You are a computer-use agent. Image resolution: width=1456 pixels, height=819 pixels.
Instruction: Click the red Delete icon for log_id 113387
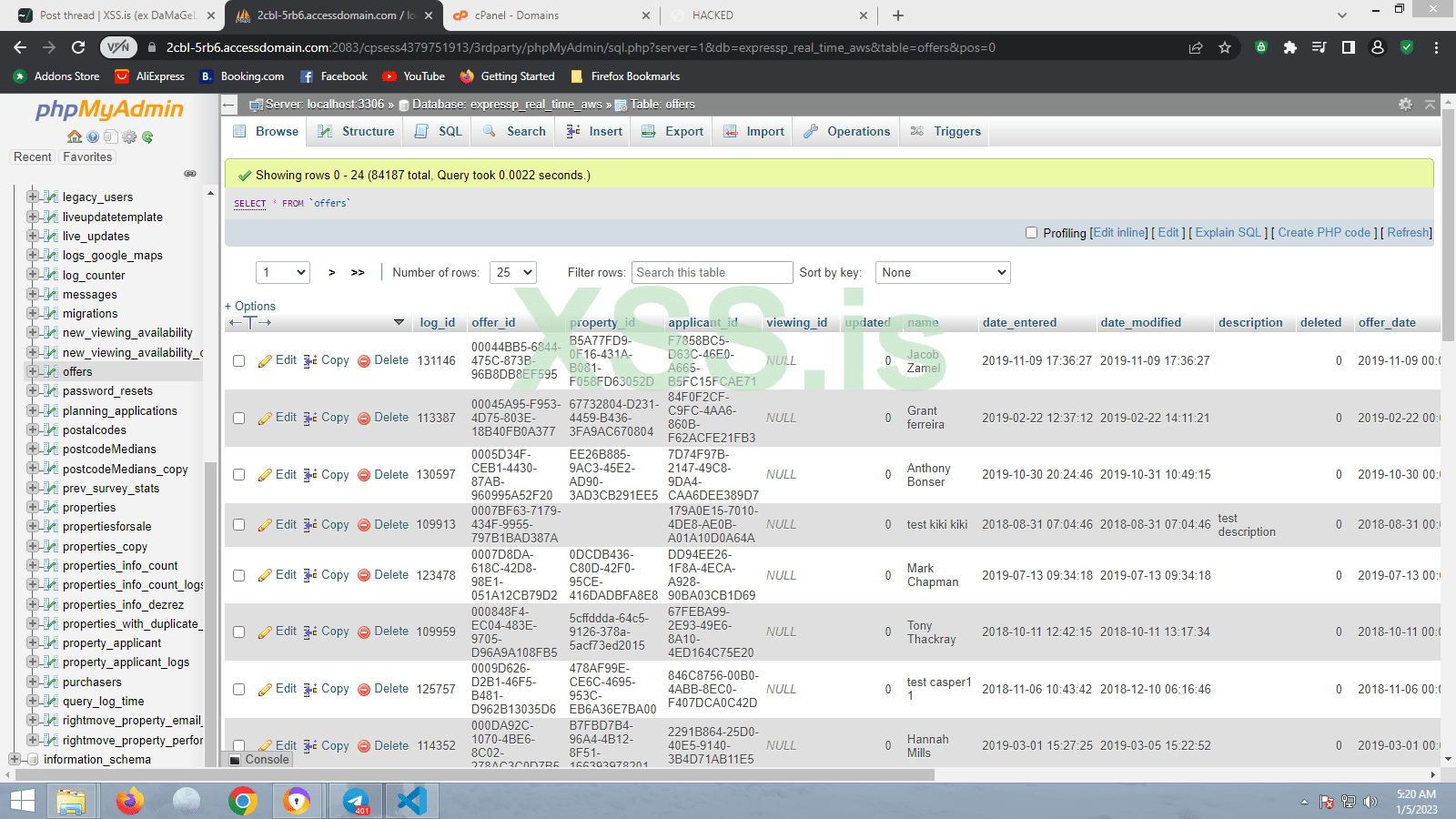[364, 418]
